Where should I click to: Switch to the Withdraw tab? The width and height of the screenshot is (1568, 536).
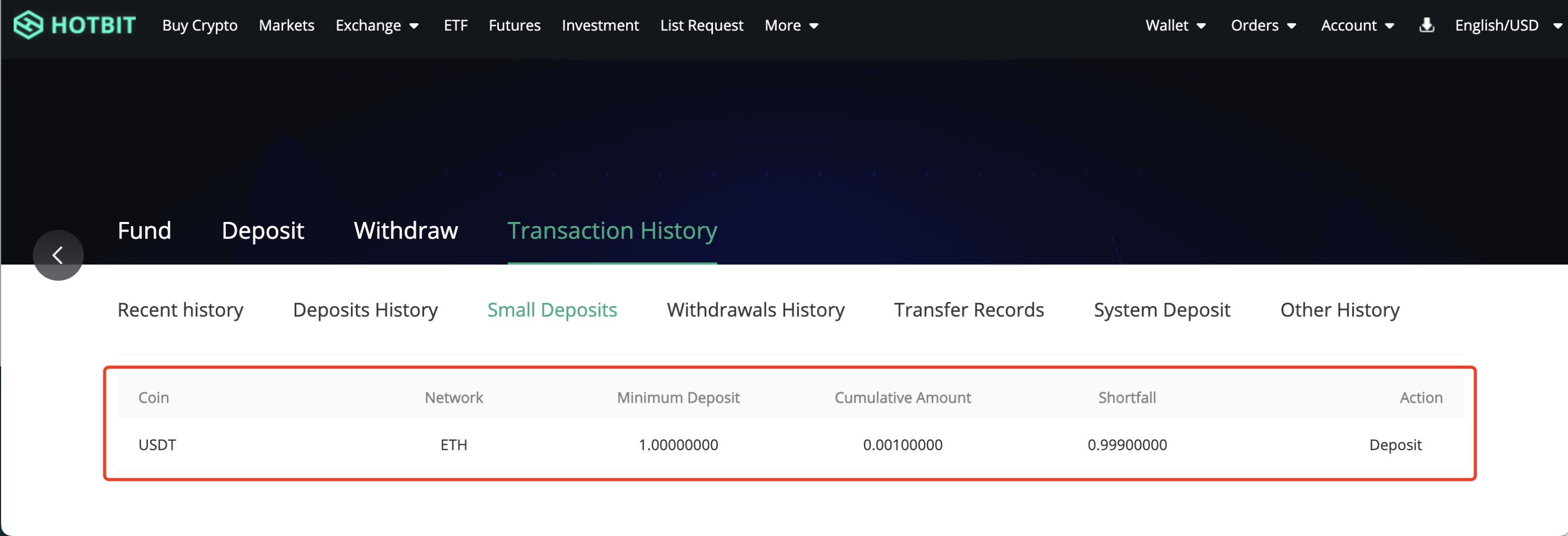pyautogui.click(x=406, y=230)
